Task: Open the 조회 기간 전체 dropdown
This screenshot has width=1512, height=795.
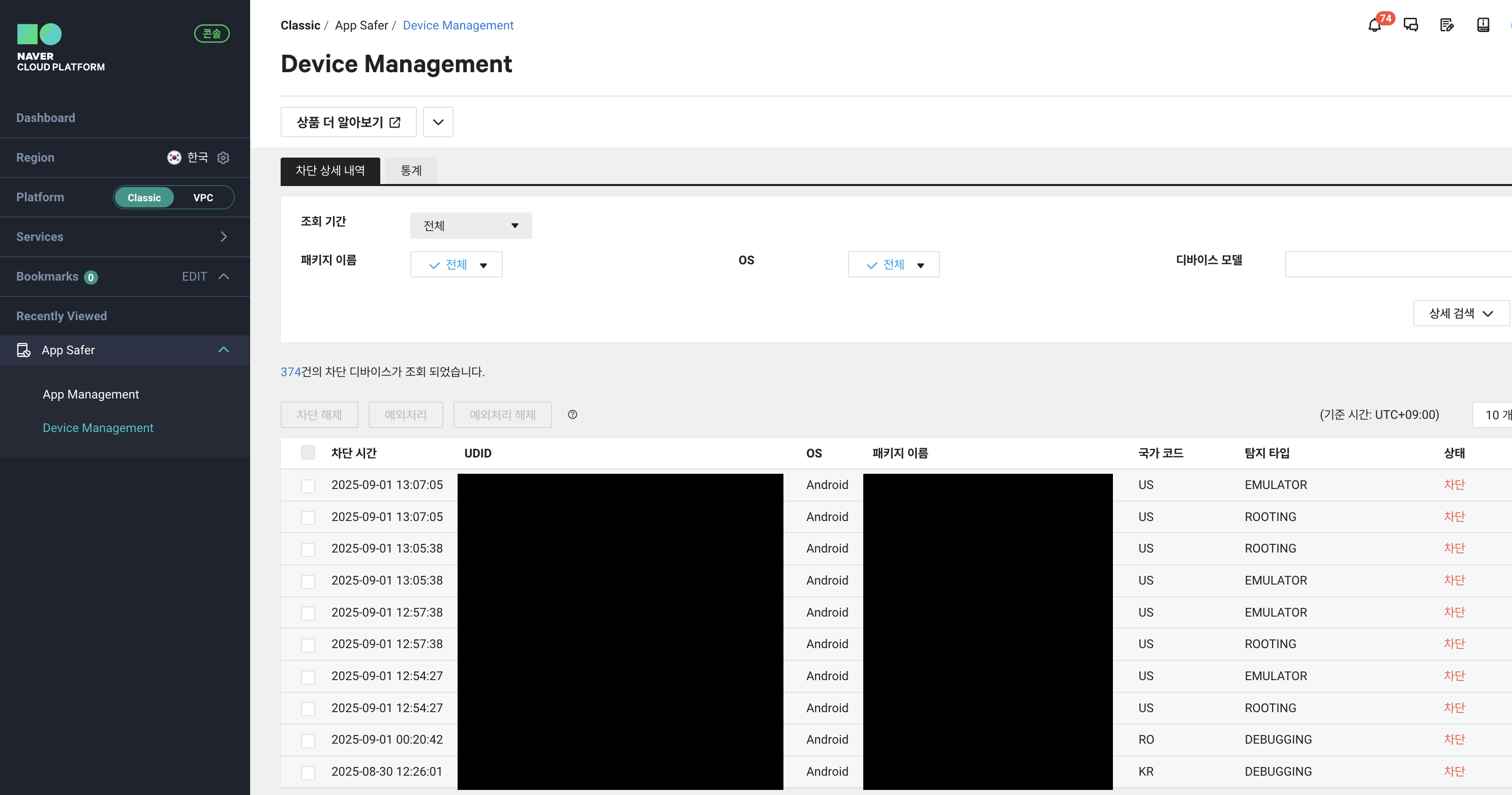Action: [x=471, y=226]
